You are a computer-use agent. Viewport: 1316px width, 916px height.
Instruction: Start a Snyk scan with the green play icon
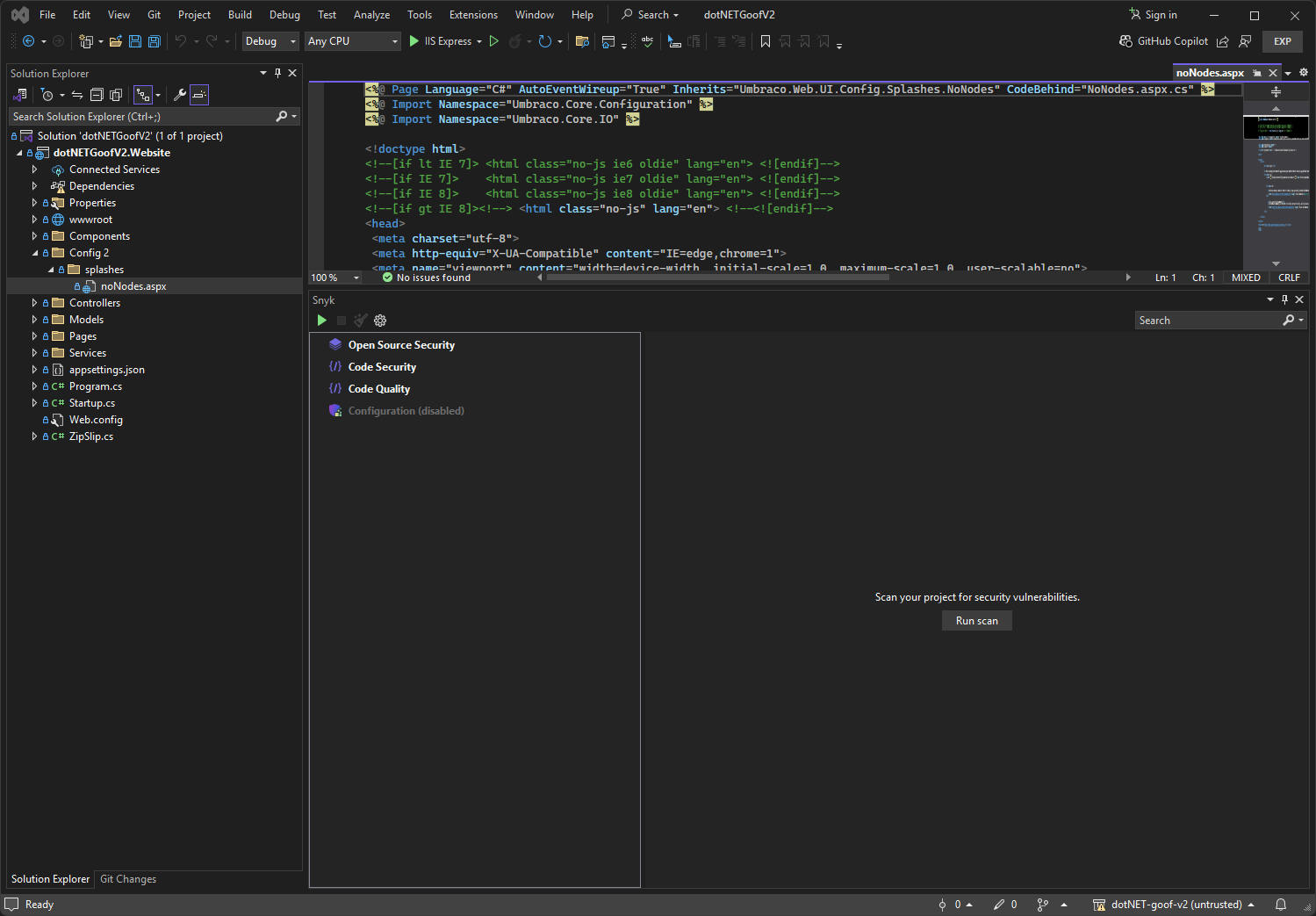point(322,321)
